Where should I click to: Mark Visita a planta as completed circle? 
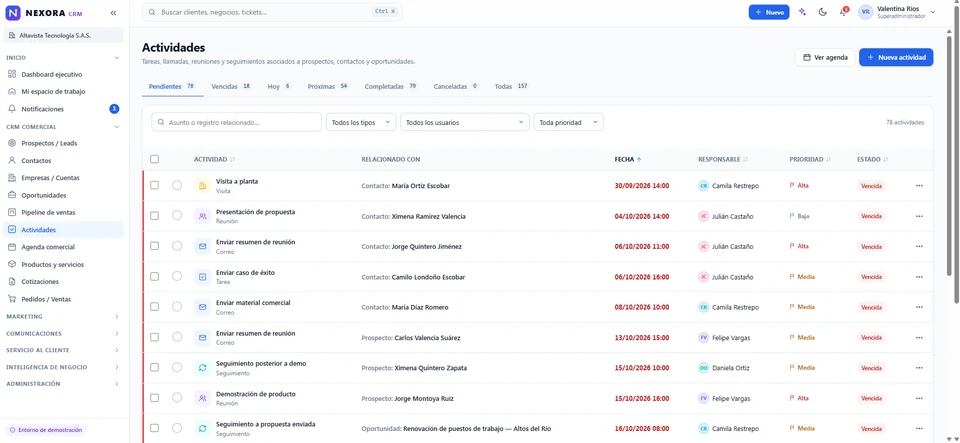pyautogui.click(x=177, y=185)
